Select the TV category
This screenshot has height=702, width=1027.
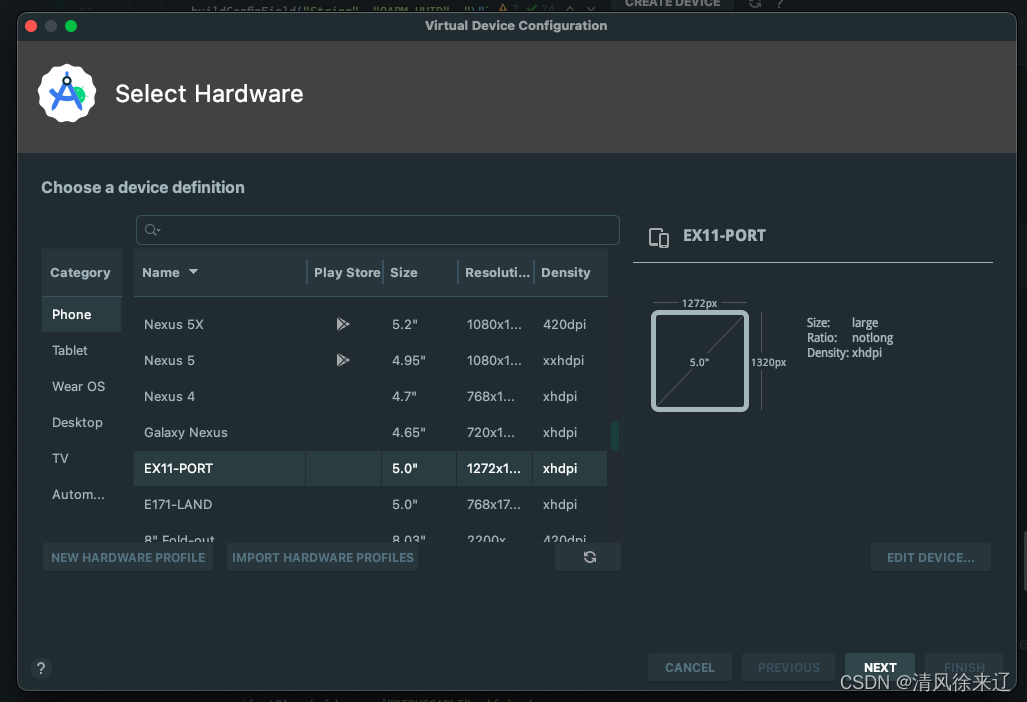(60, 458)
